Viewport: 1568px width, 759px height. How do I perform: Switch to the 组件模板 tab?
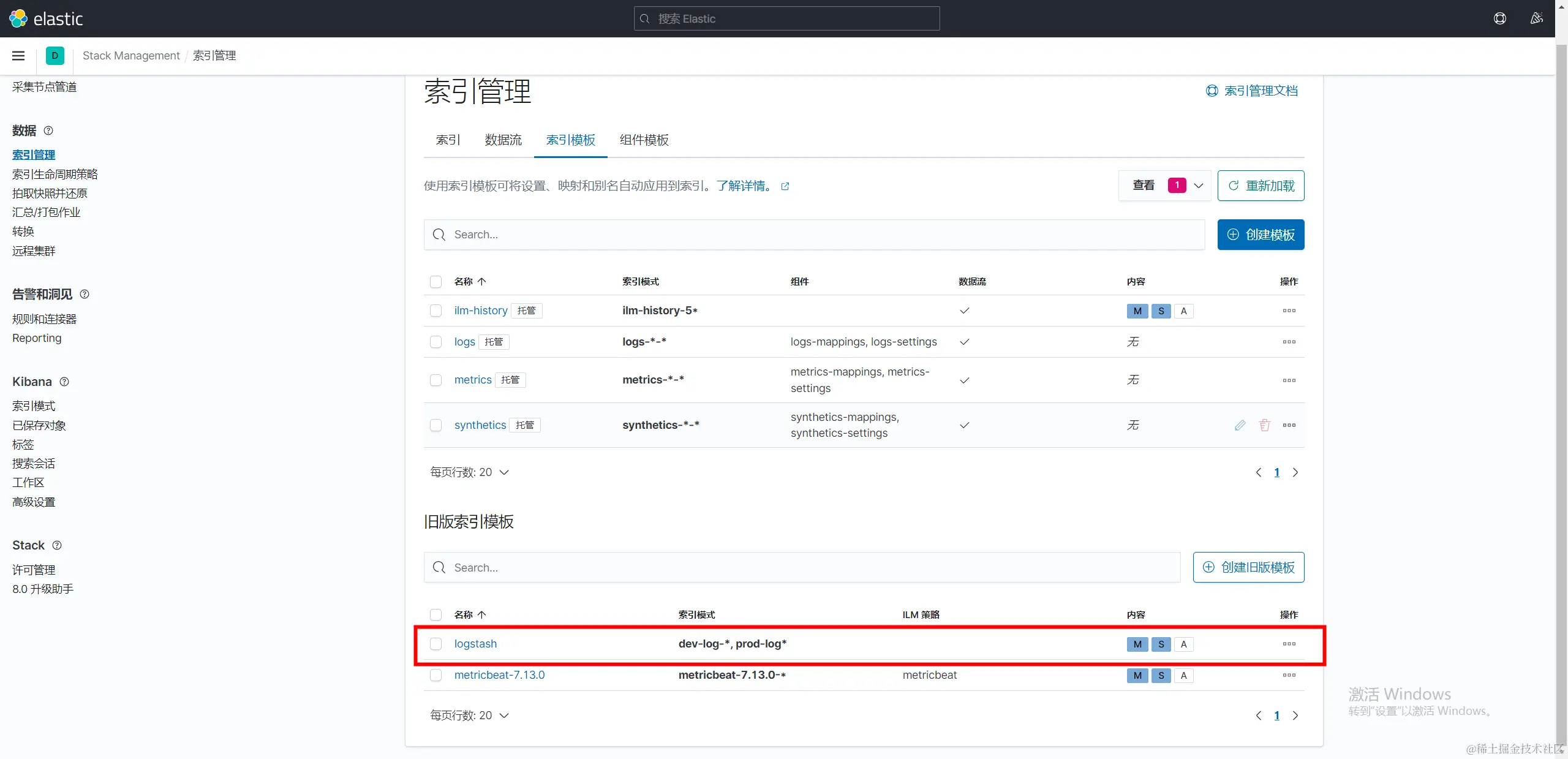[x=644, y=140]
